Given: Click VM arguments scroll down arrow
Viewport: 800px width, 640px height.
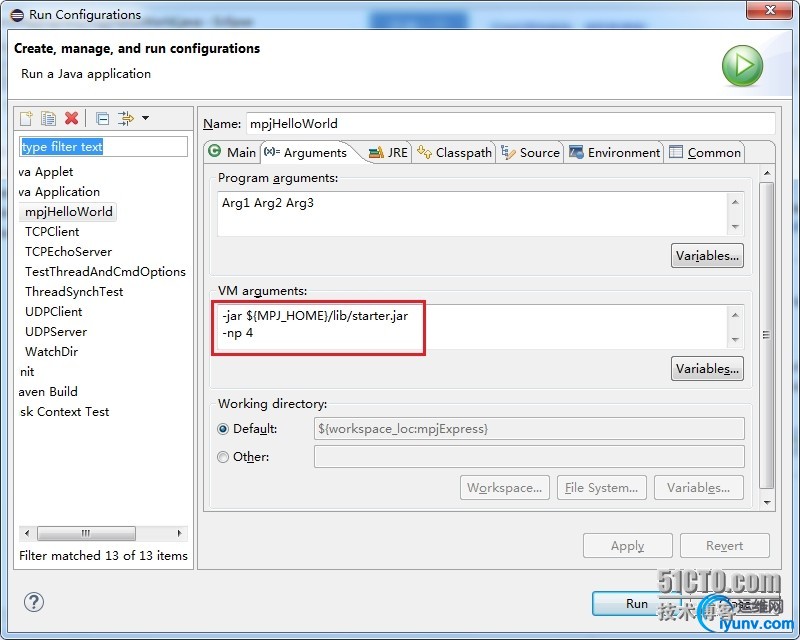Looking at the screenshot, I should pos(735,339).
